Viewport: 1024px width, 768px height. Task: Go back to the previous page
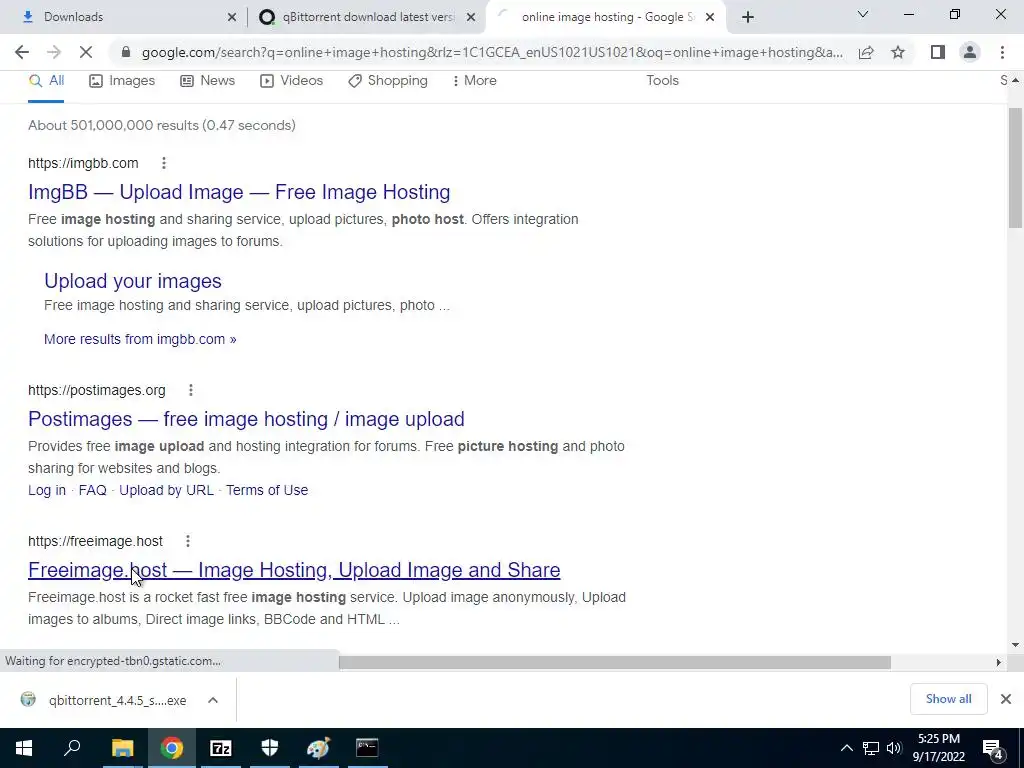tap(22, 52)
